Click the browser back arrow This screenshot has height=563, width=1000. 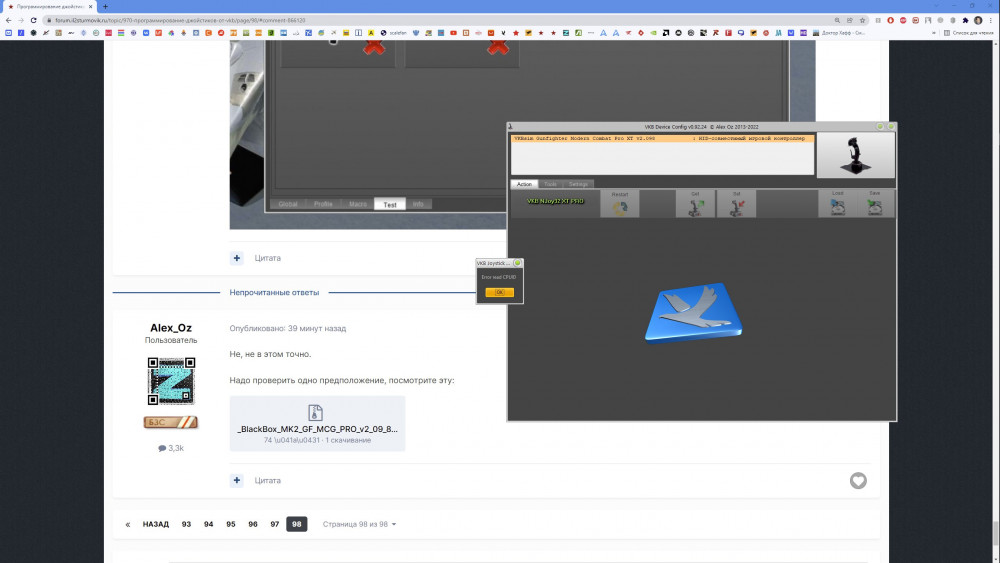8,20
